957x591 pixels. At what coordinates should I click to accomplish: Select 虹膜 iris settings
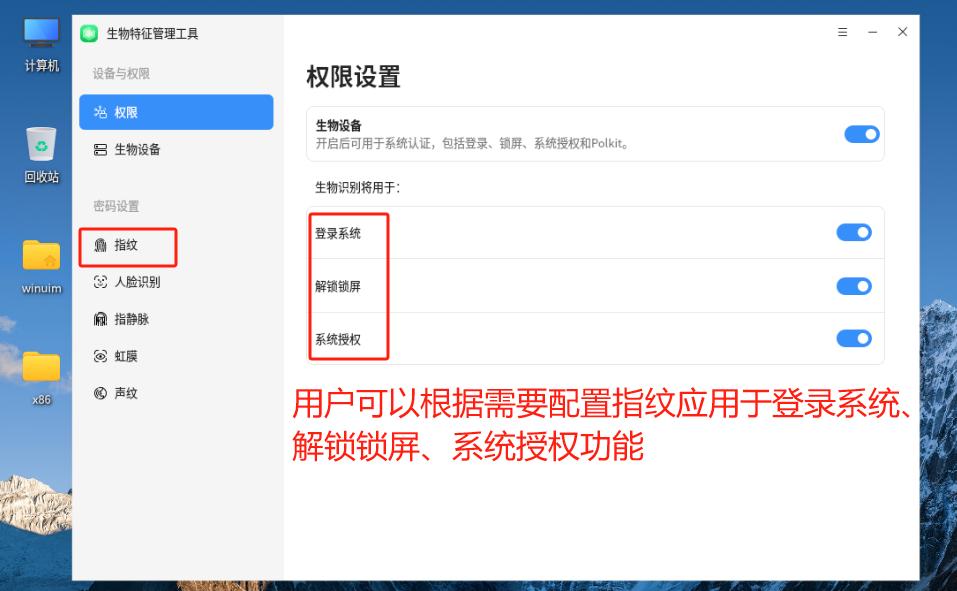(x=176, y=357)
